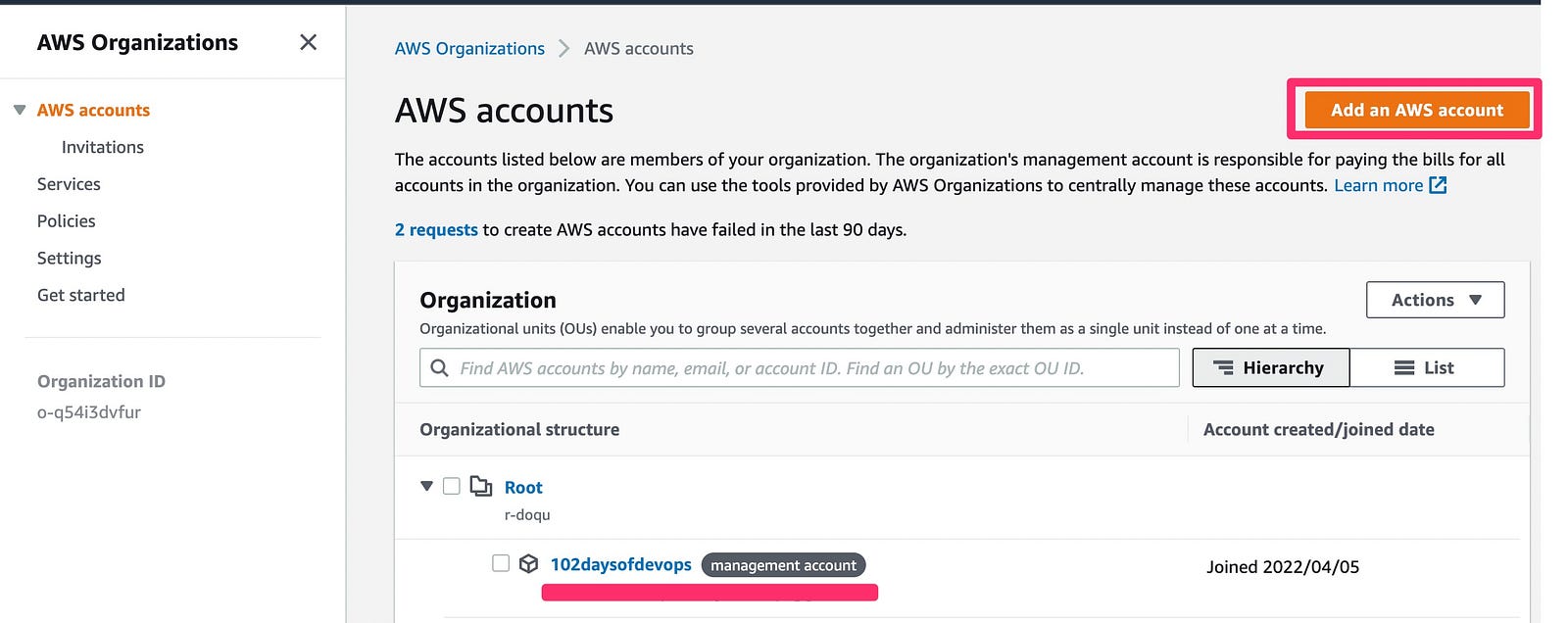Click the search magnifier icon
Viewport: 1568px width, 623px height.
(440, 367)
